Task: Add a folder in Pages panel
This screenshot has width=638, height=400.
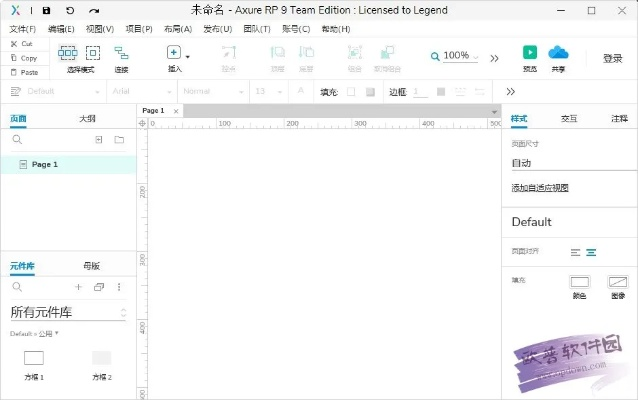Action: (119, 140)
